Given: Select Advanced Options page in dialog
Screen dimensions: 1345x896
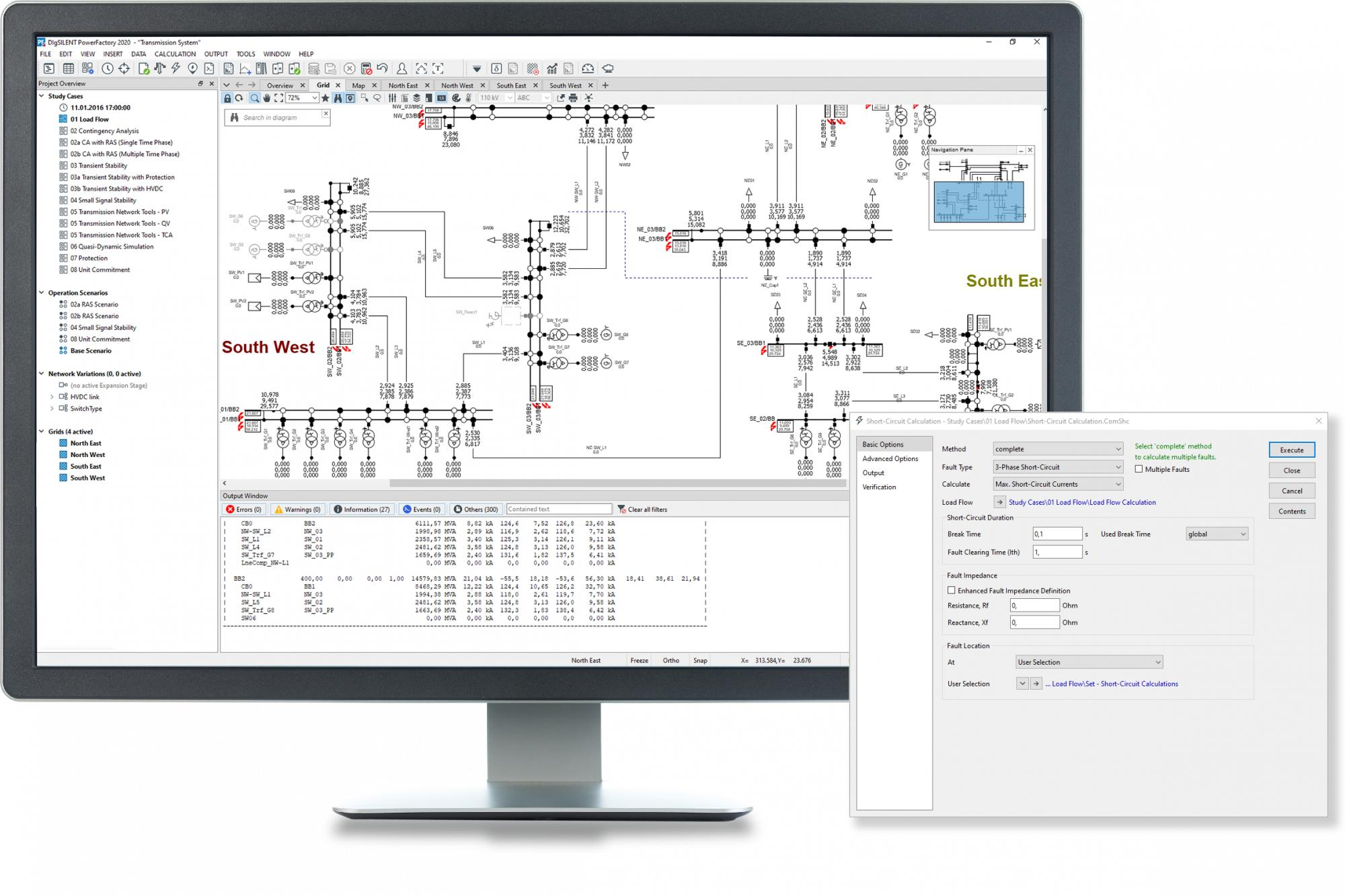Looking at the screenshot, I should coord(890,459).
